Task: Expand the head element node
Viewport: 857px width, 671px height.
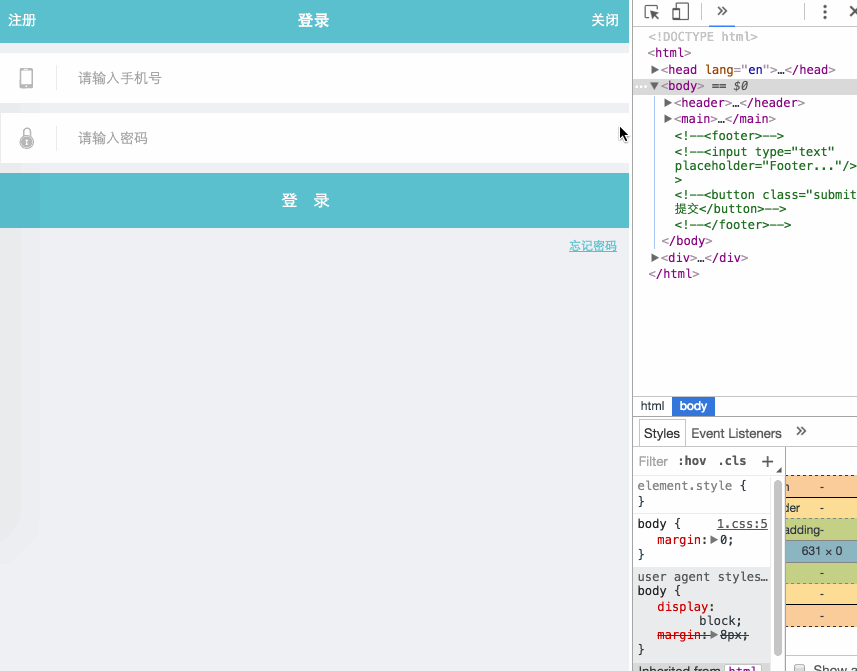Action: [x=654, y=69]
